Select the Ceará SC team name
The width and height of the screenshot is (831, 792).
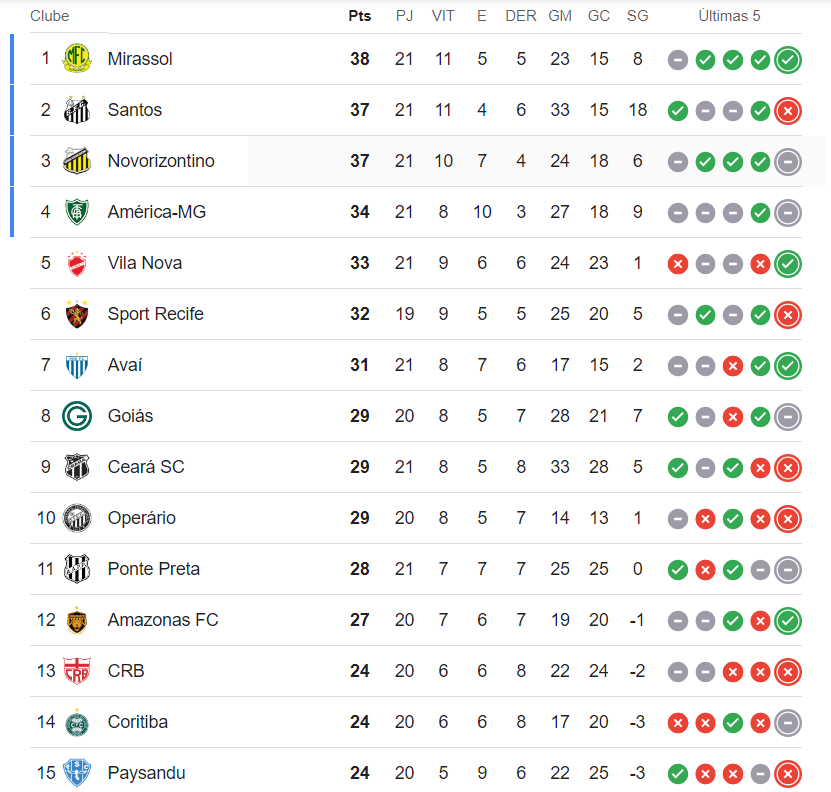pos(146,467)
